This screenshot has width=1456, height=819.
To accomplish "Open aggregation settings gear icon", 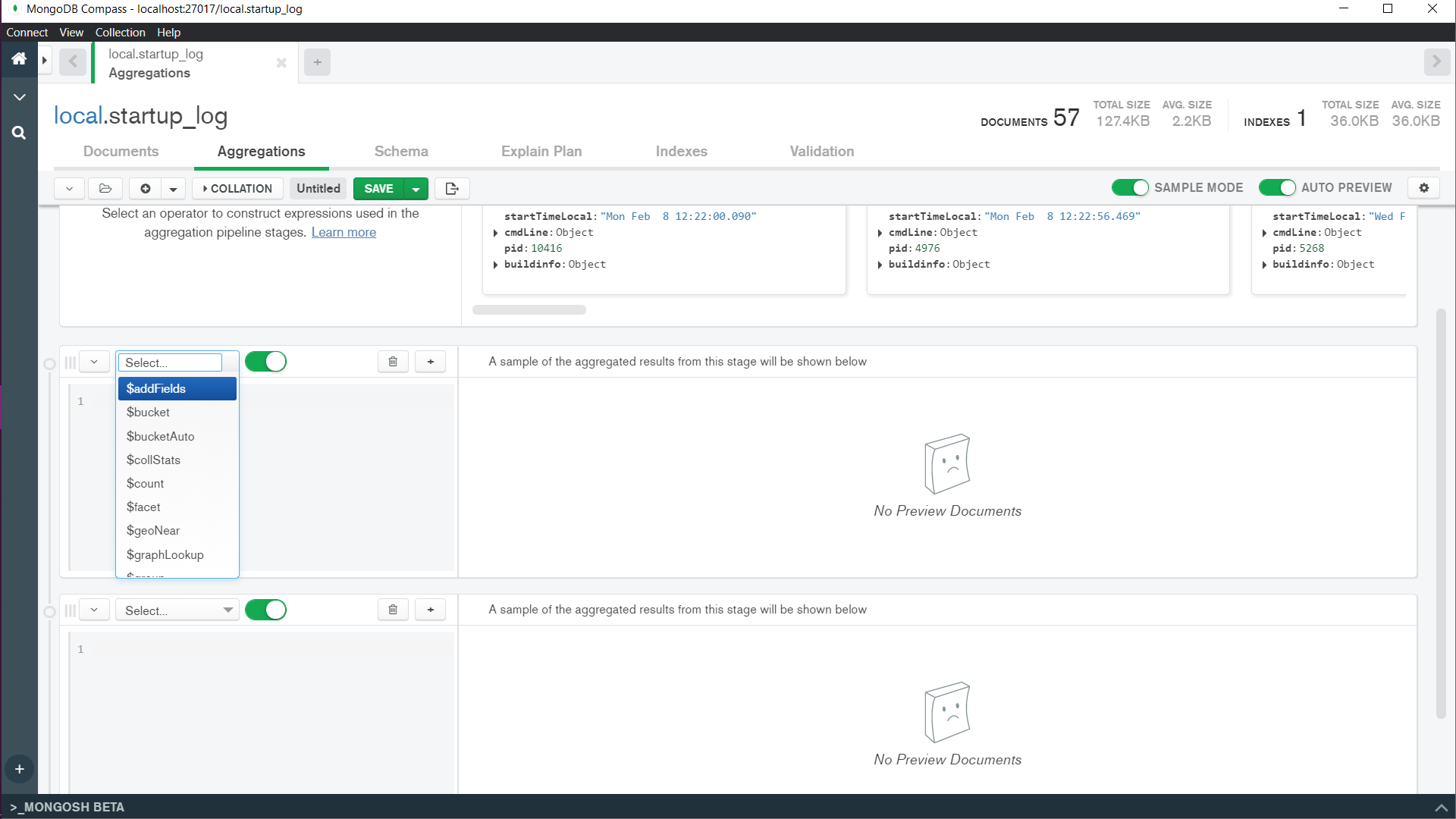I will 1424,187.
